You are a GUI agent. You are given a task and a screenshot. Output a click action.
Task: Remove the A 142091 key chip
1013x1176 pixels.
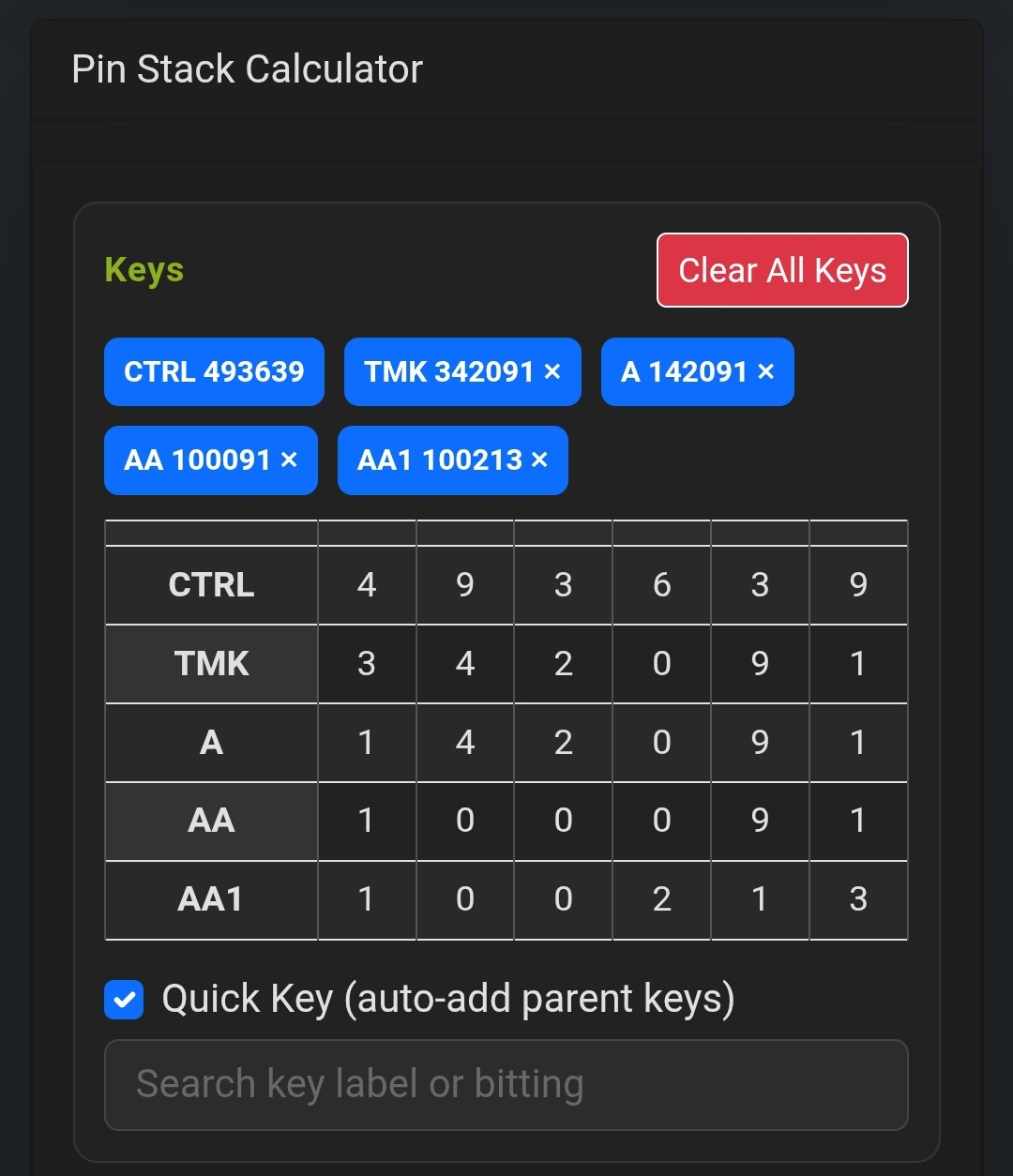point(766,372)
